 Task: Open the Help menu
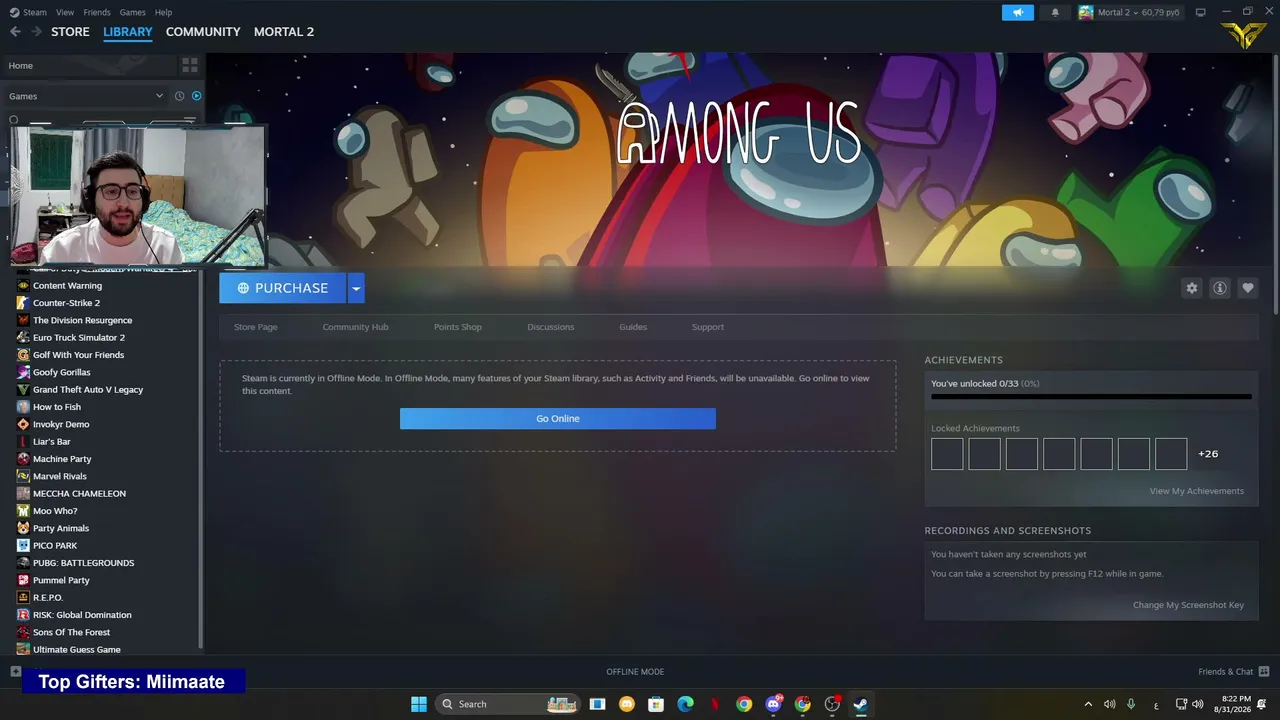164,12
